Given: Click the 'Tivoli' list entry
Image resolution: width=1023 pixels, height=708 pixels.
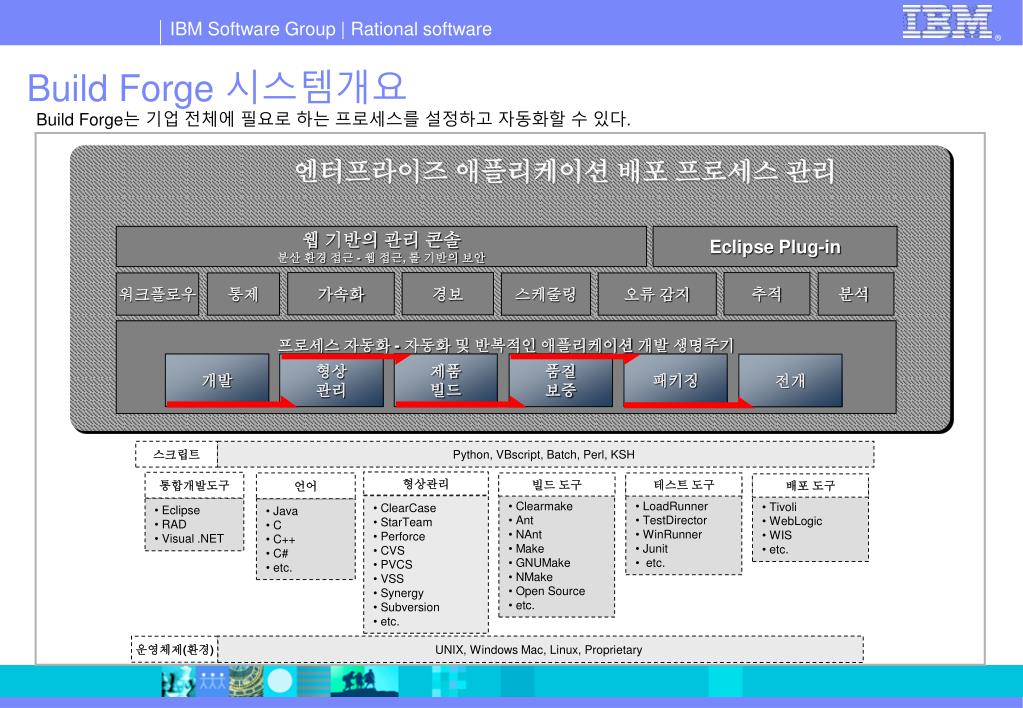Looking at the screenshot, I should coord(783,507).
